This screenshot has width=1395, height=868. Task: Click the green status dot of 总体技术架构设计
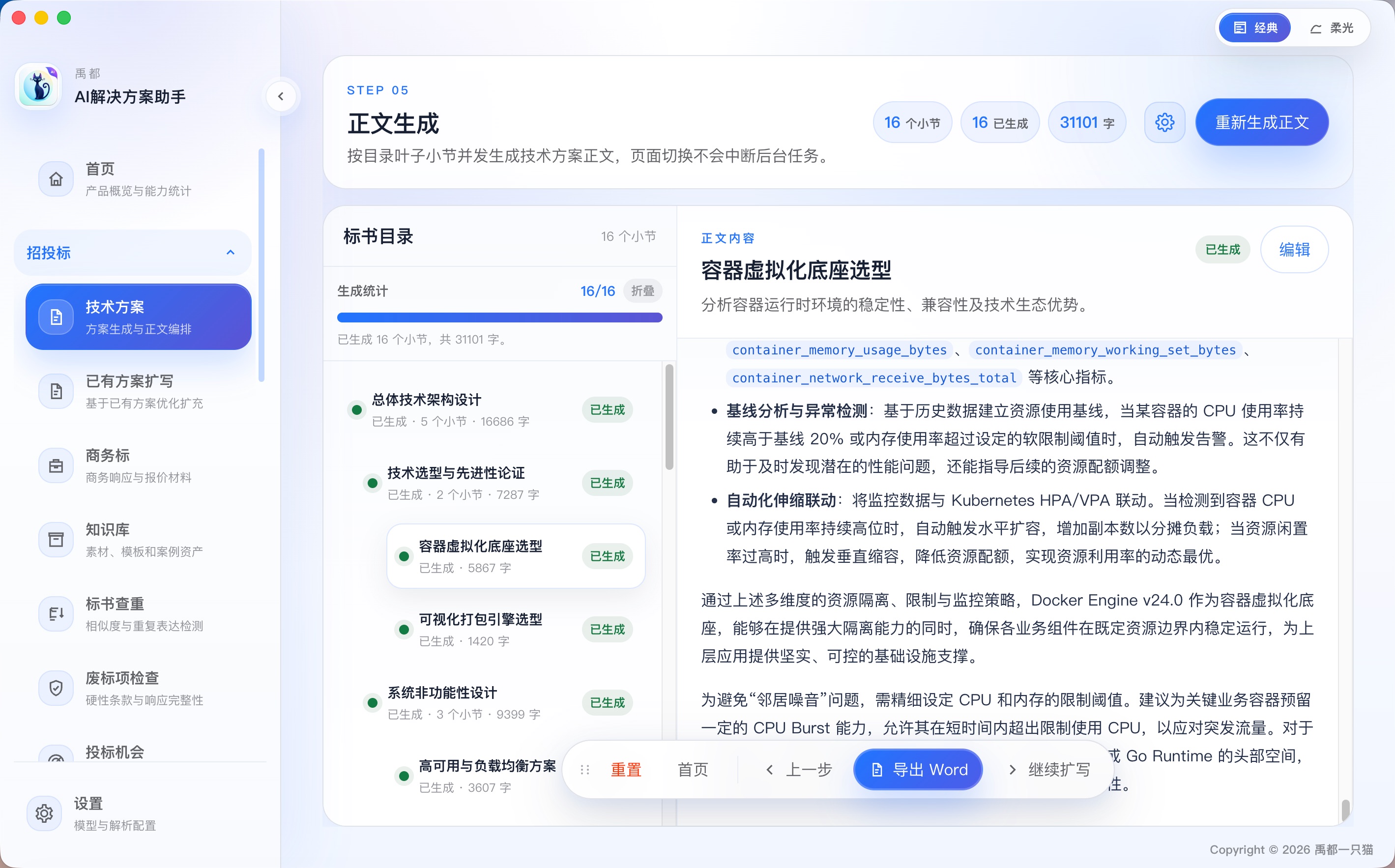pos(356,410)
